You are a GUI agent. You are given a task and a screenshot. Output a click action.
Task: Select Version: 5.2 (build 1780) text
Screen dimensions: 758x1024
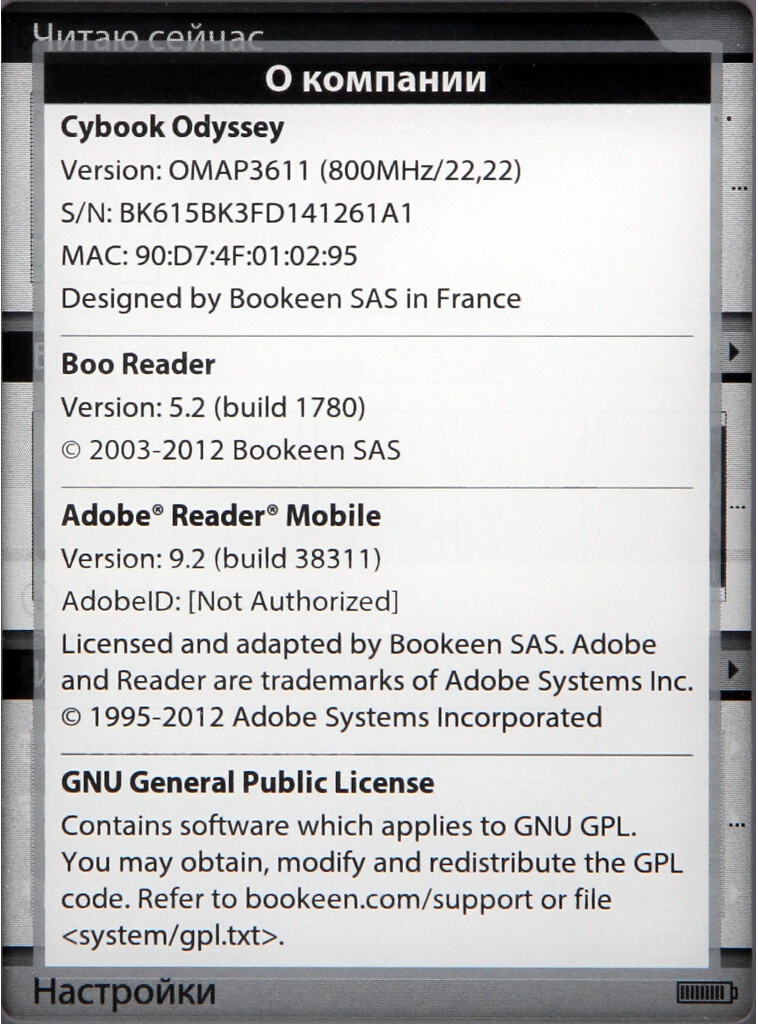(213, 408)
